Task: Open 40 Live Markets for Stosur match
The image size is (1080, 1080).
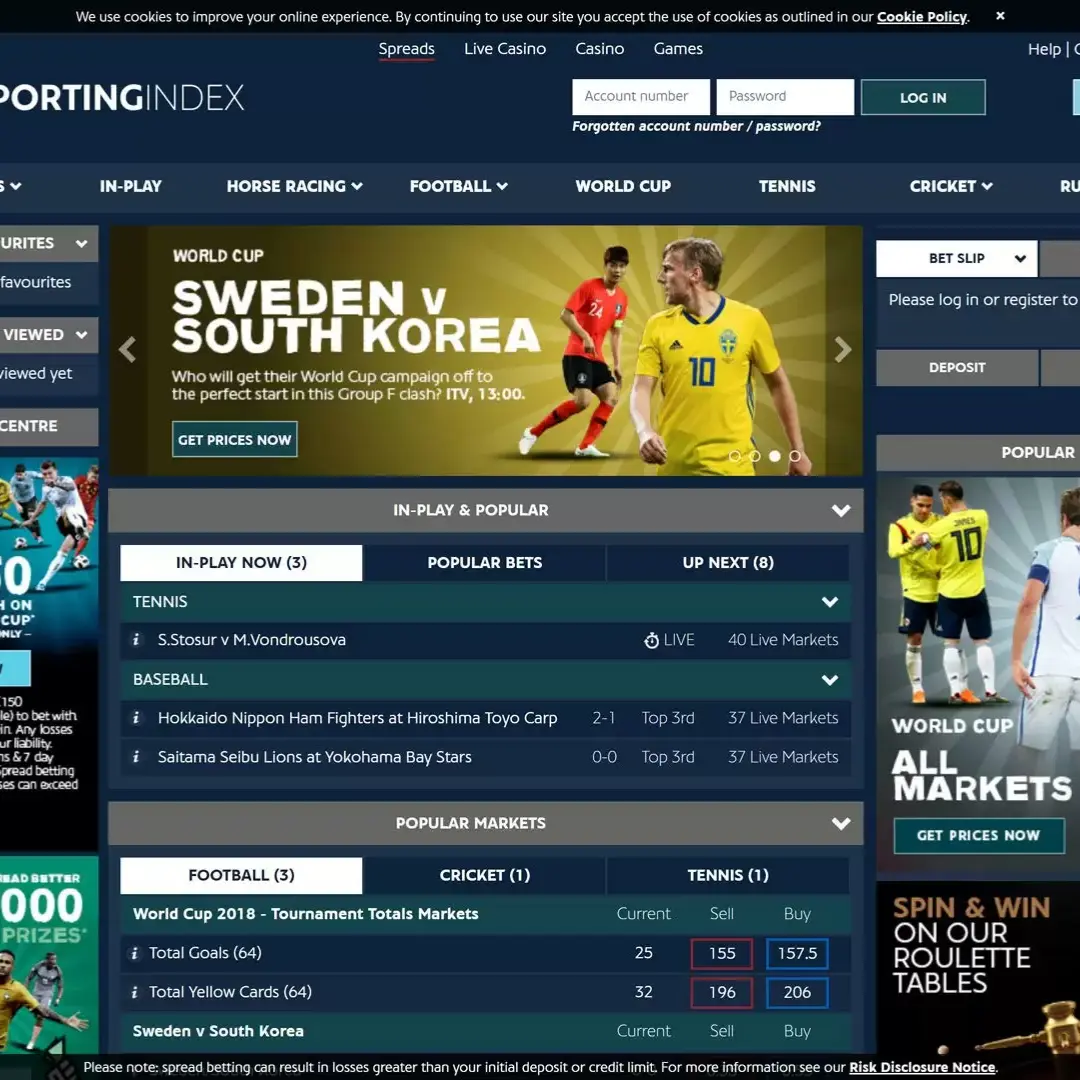Action: 783,640
